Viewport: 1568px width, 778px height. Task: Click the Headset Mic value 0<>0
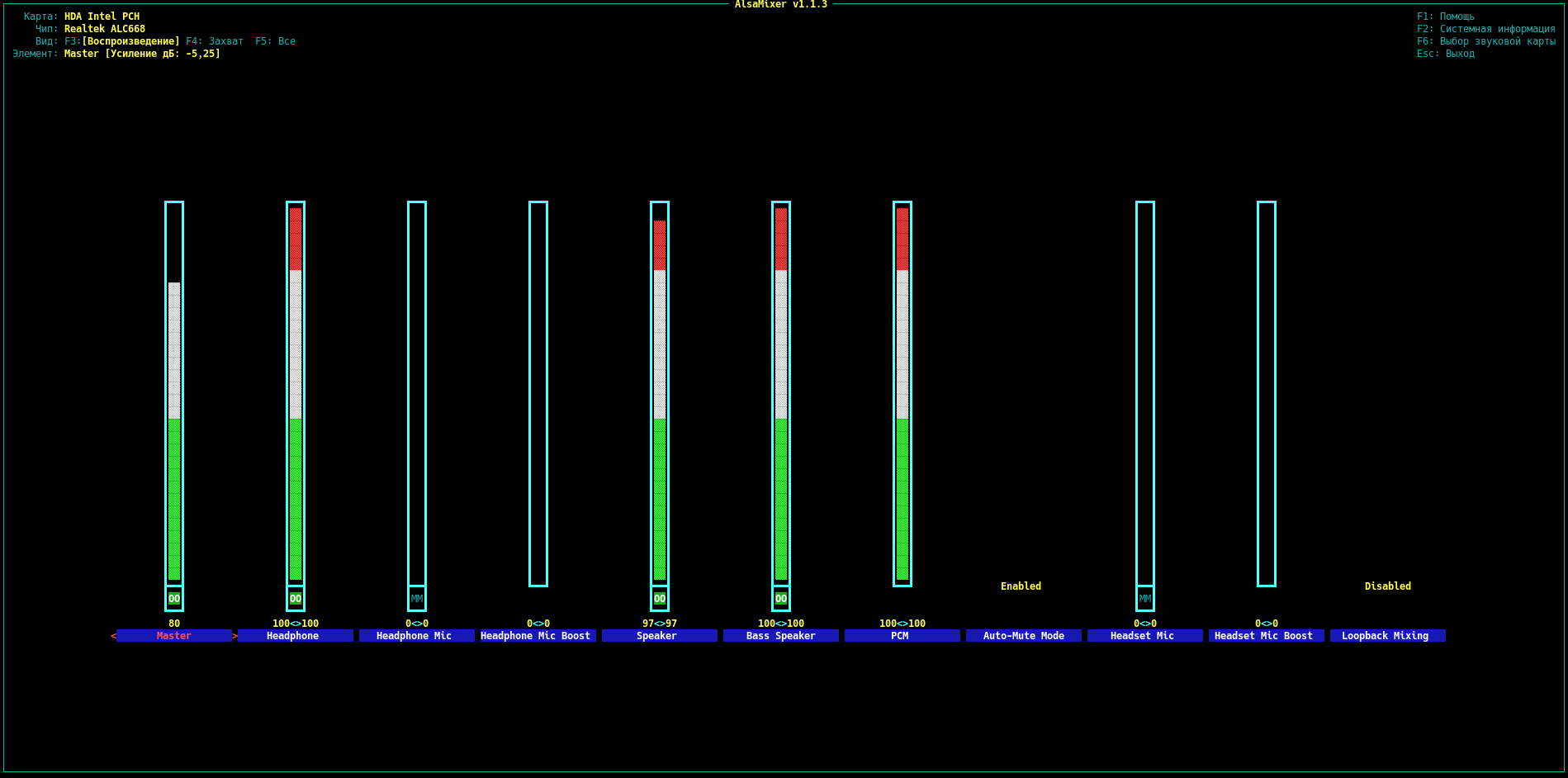point(1145,624)
